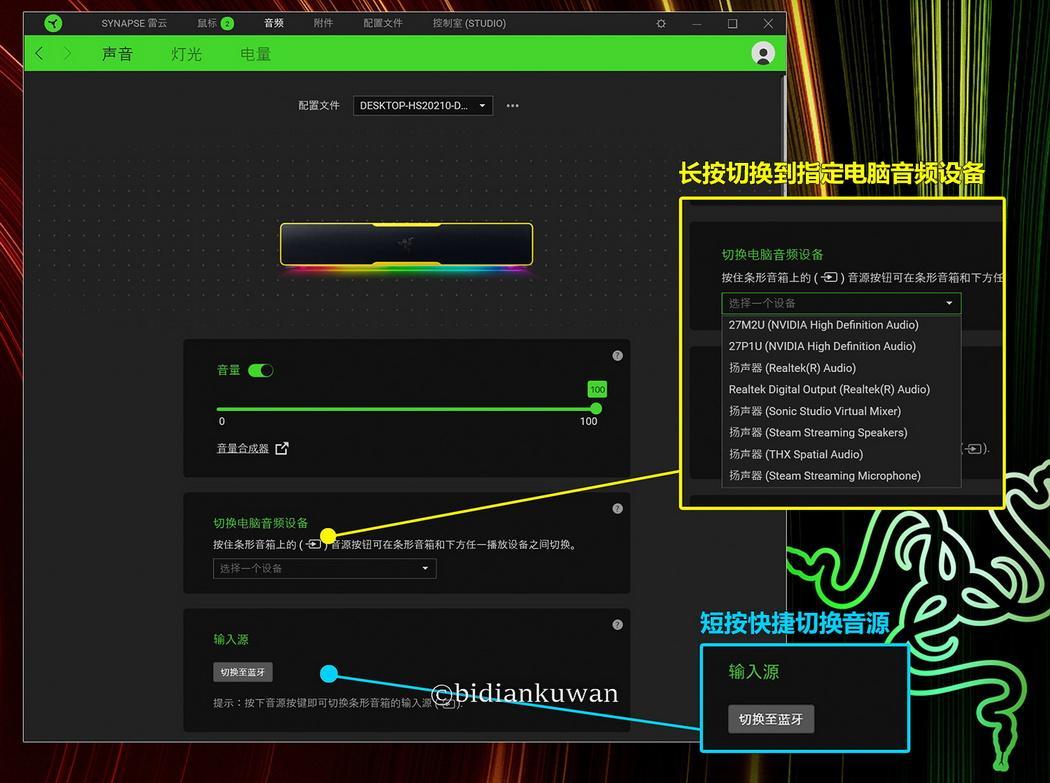Turn off the 音量 toggle switch
Image resolution: width=1050 pixels, height=783 pixels.
click(x=260, y=370)
